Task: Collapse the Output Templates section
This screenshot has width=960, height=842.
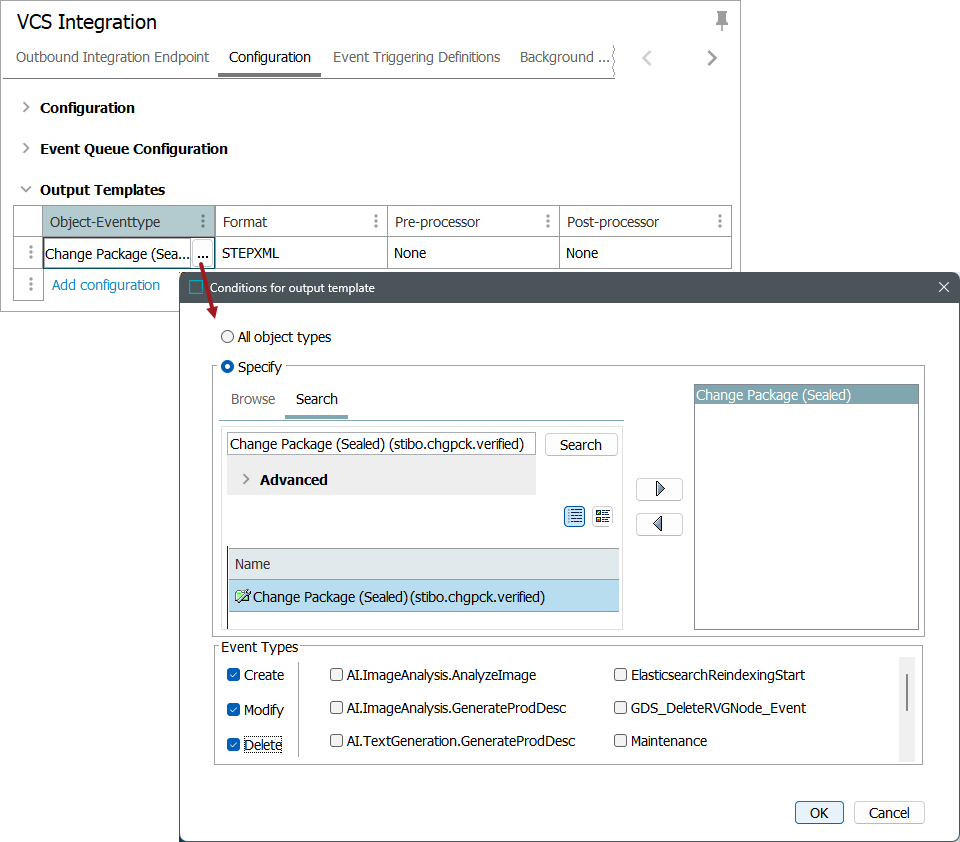Action: click(26, 190)
